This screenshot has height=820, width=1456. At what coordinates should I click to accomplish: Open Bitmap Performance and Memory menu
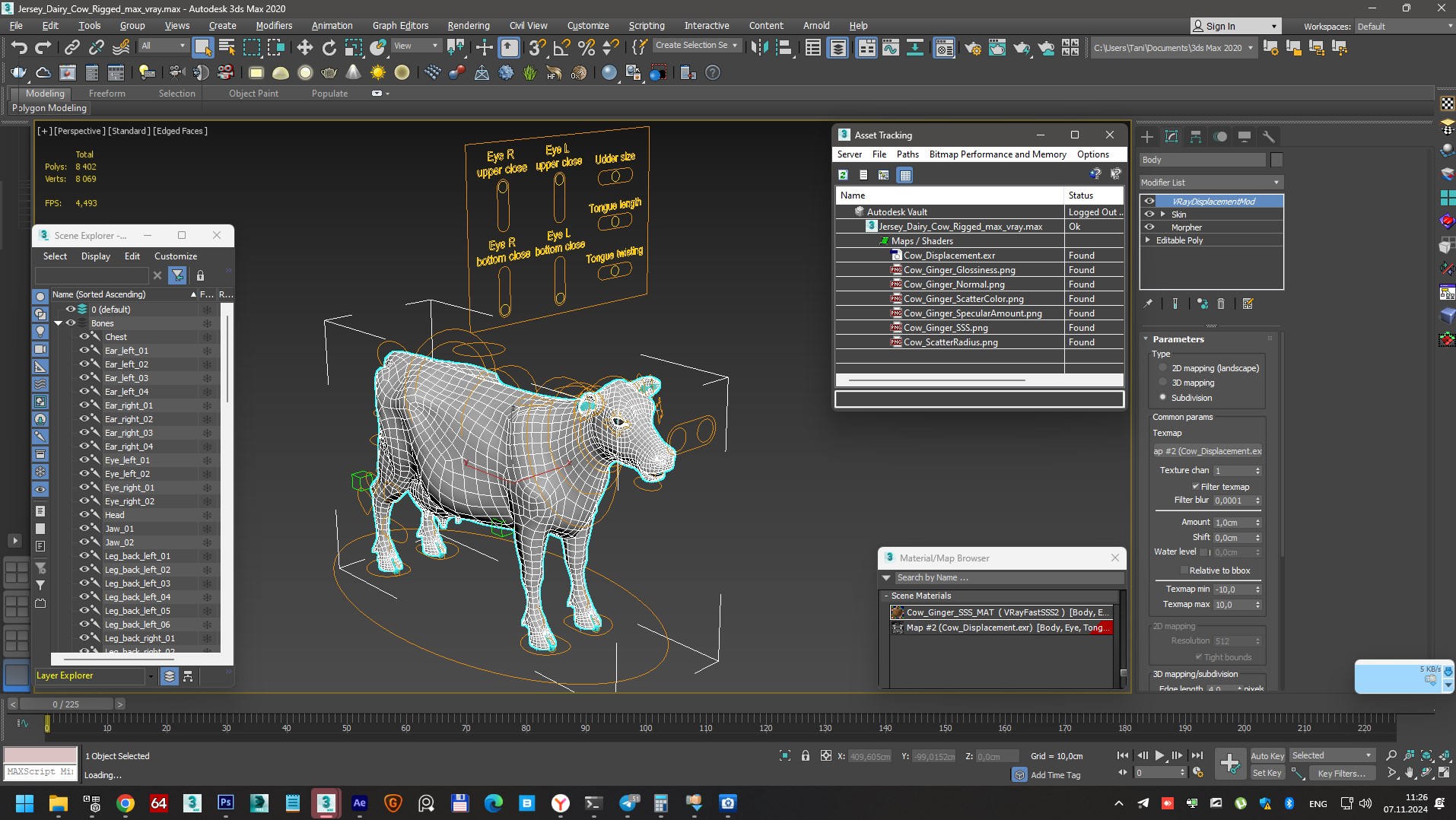(997, 154)
